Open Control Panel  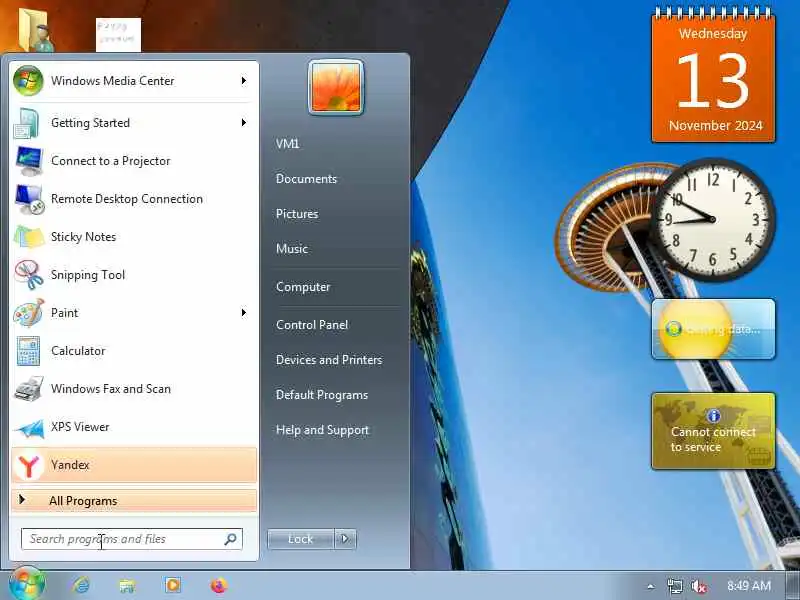coord(312,325)
